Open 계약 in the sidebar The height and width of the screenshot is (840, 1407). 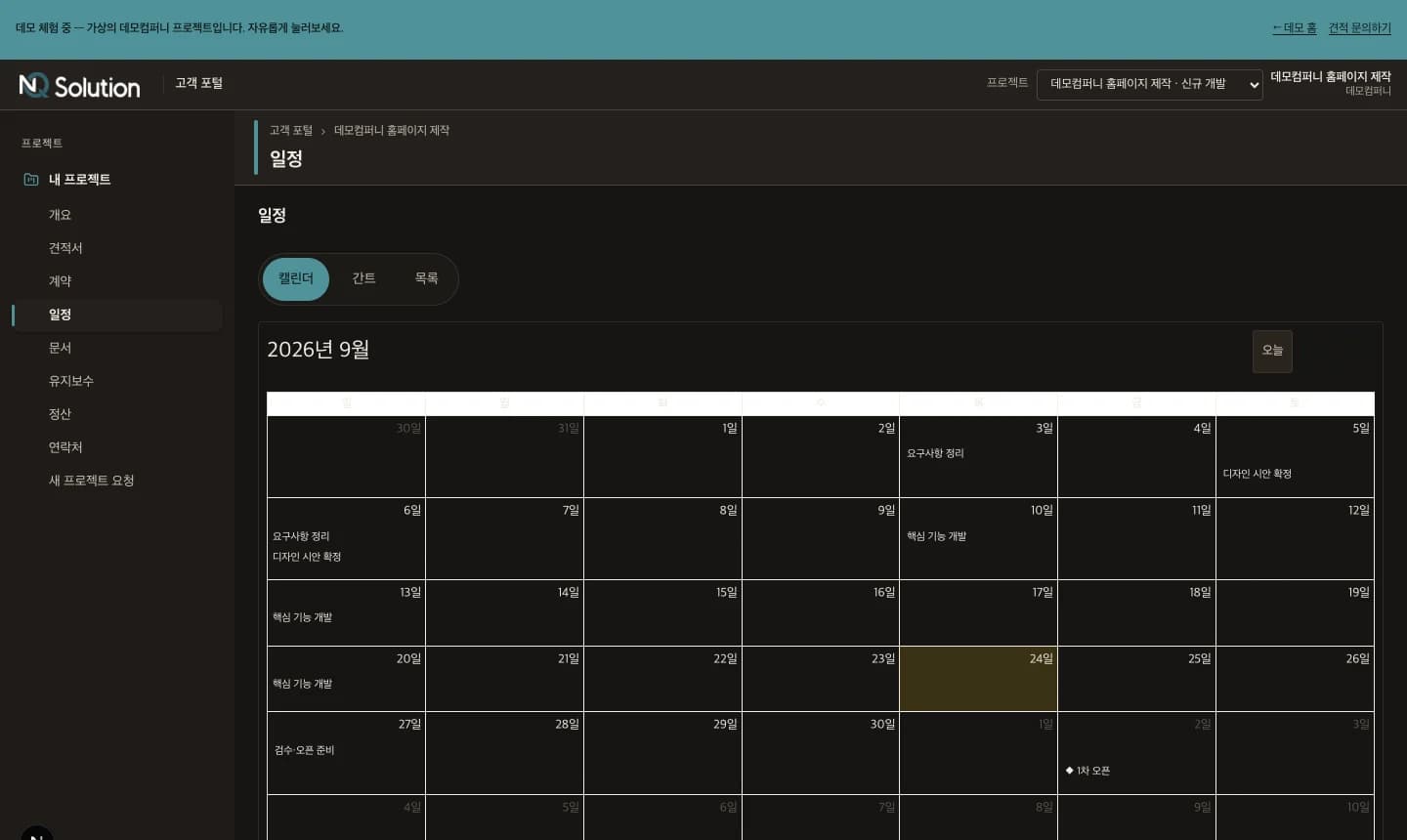(116, 281)
